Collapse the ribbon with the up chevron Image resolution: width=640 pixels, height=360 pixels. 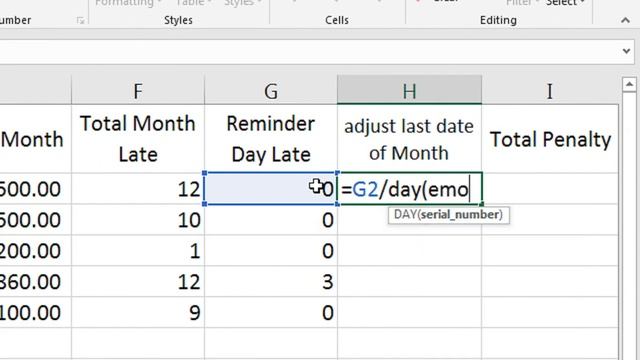625,20
